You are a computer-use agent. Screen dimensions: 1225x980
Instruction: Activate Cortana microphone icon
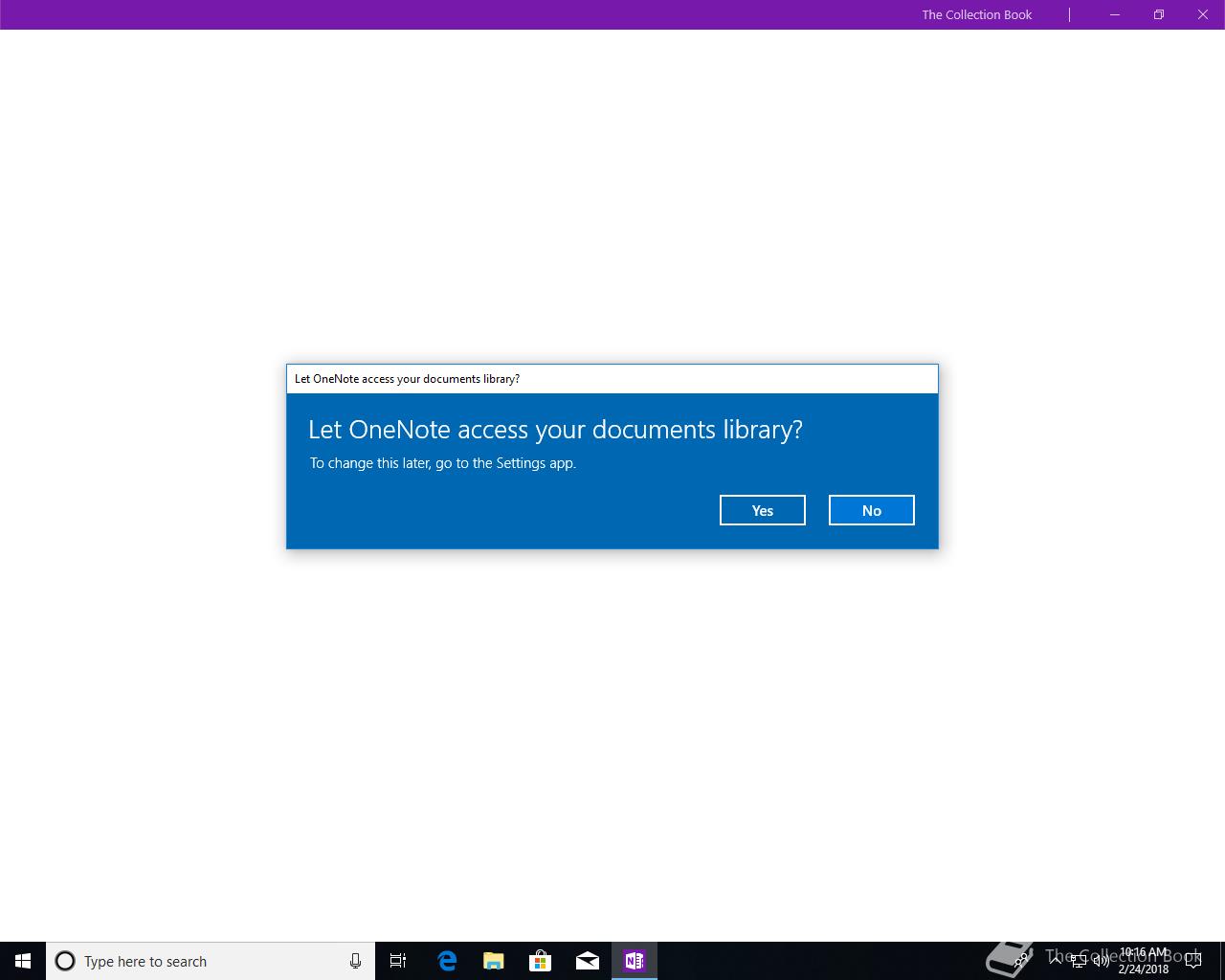click(355, 961)
